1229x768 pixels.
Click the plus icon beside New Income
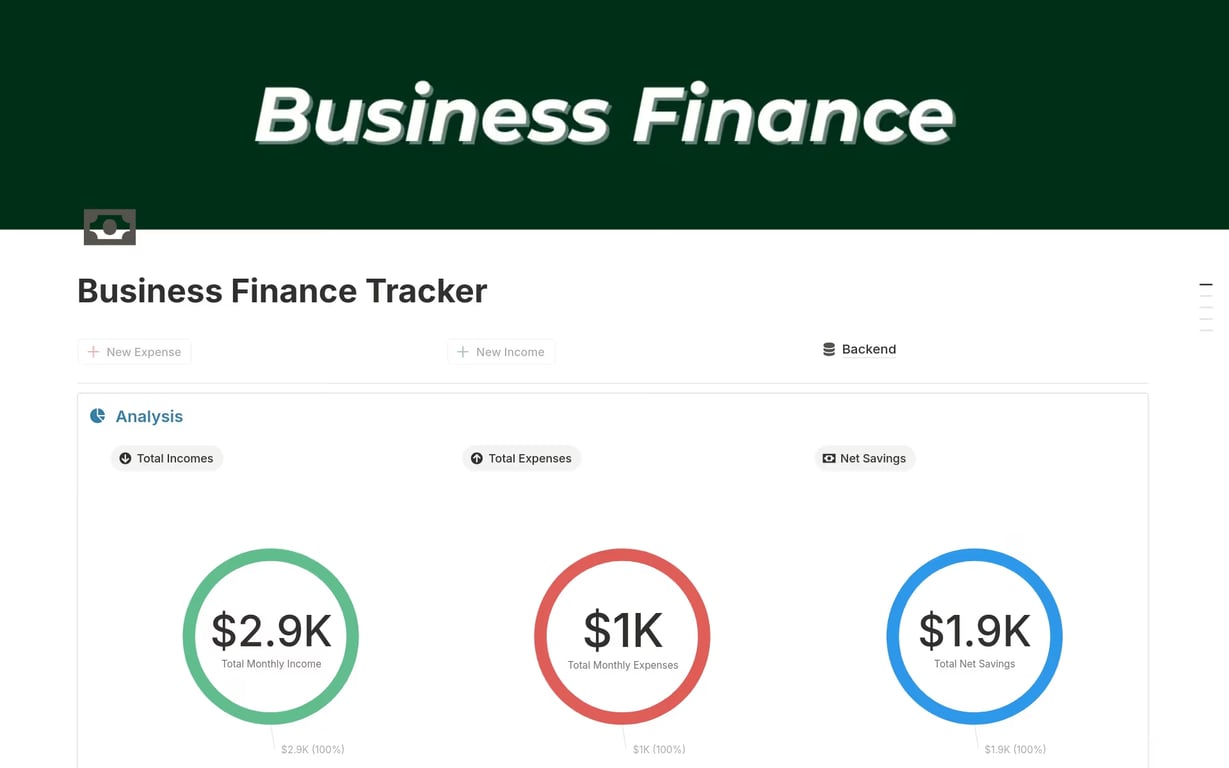click(463, 352)
